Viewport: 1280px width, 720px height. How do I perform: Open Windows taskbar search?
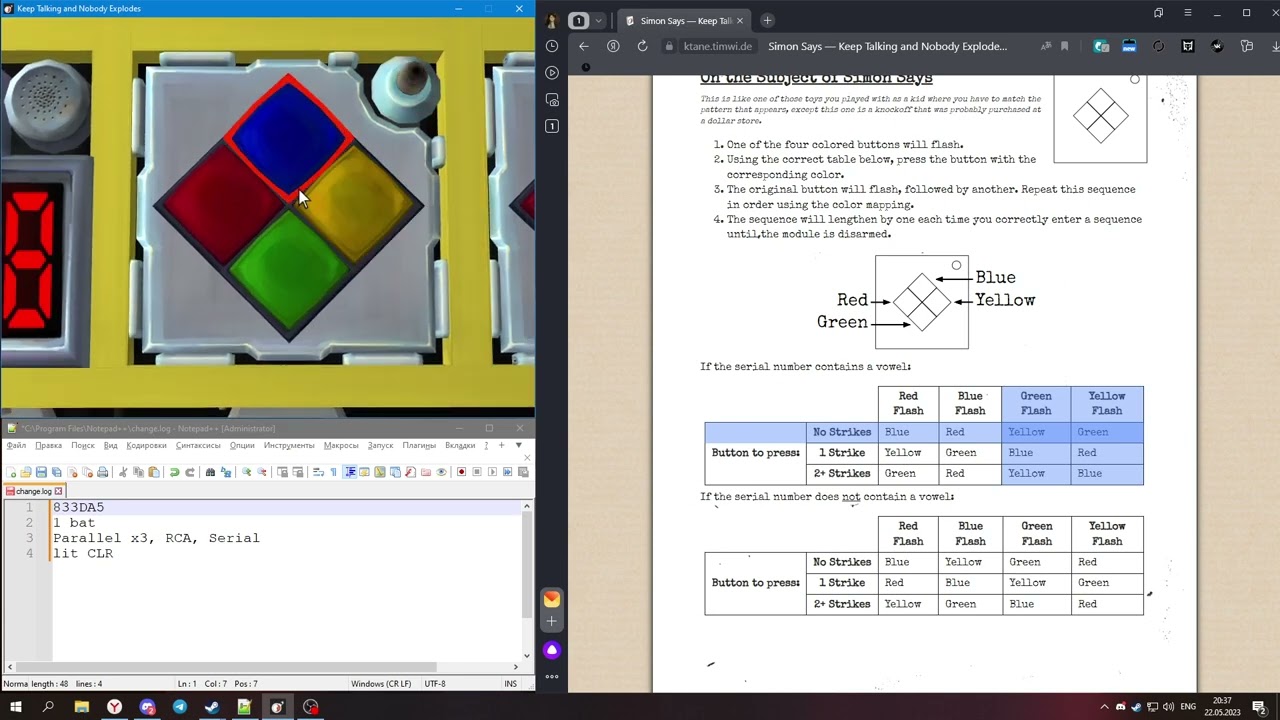point(48,707)
